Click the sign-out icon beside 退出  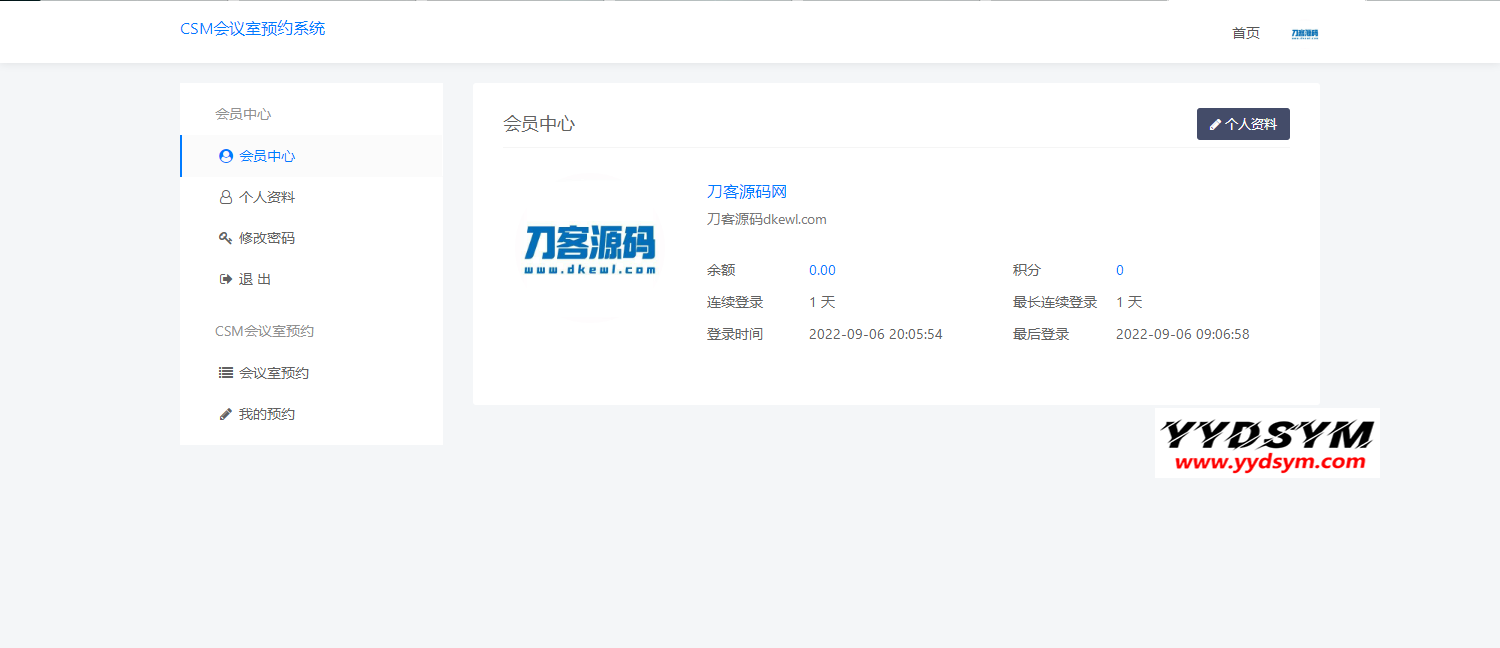pyautogui.click(x=226, y=279)
